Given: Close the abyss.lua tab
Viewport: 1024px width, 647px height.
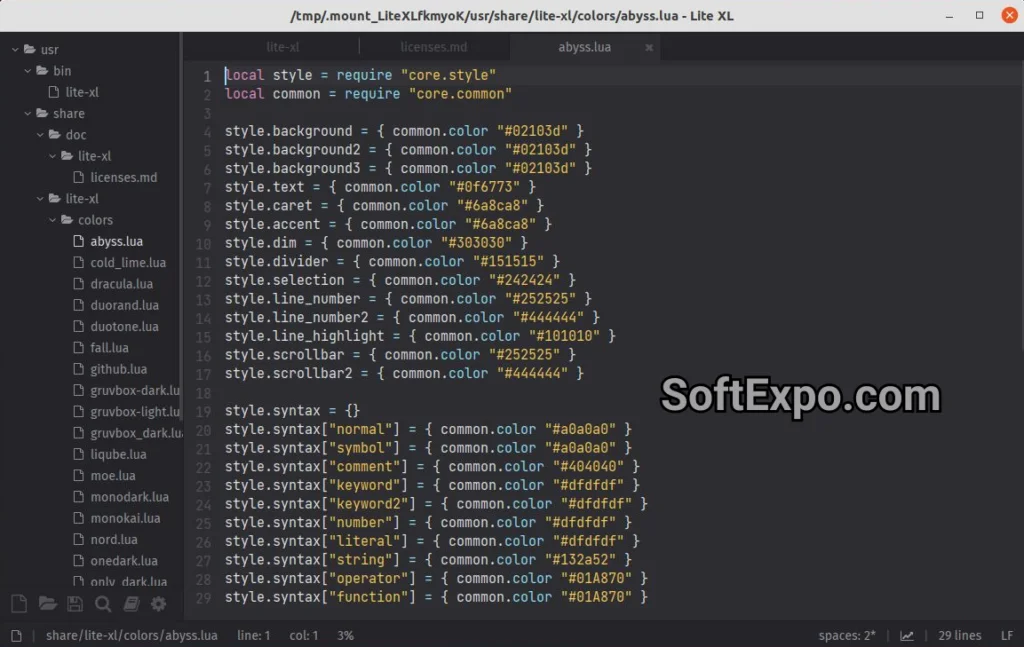Looking at the screenshot, I should [648, 47].
